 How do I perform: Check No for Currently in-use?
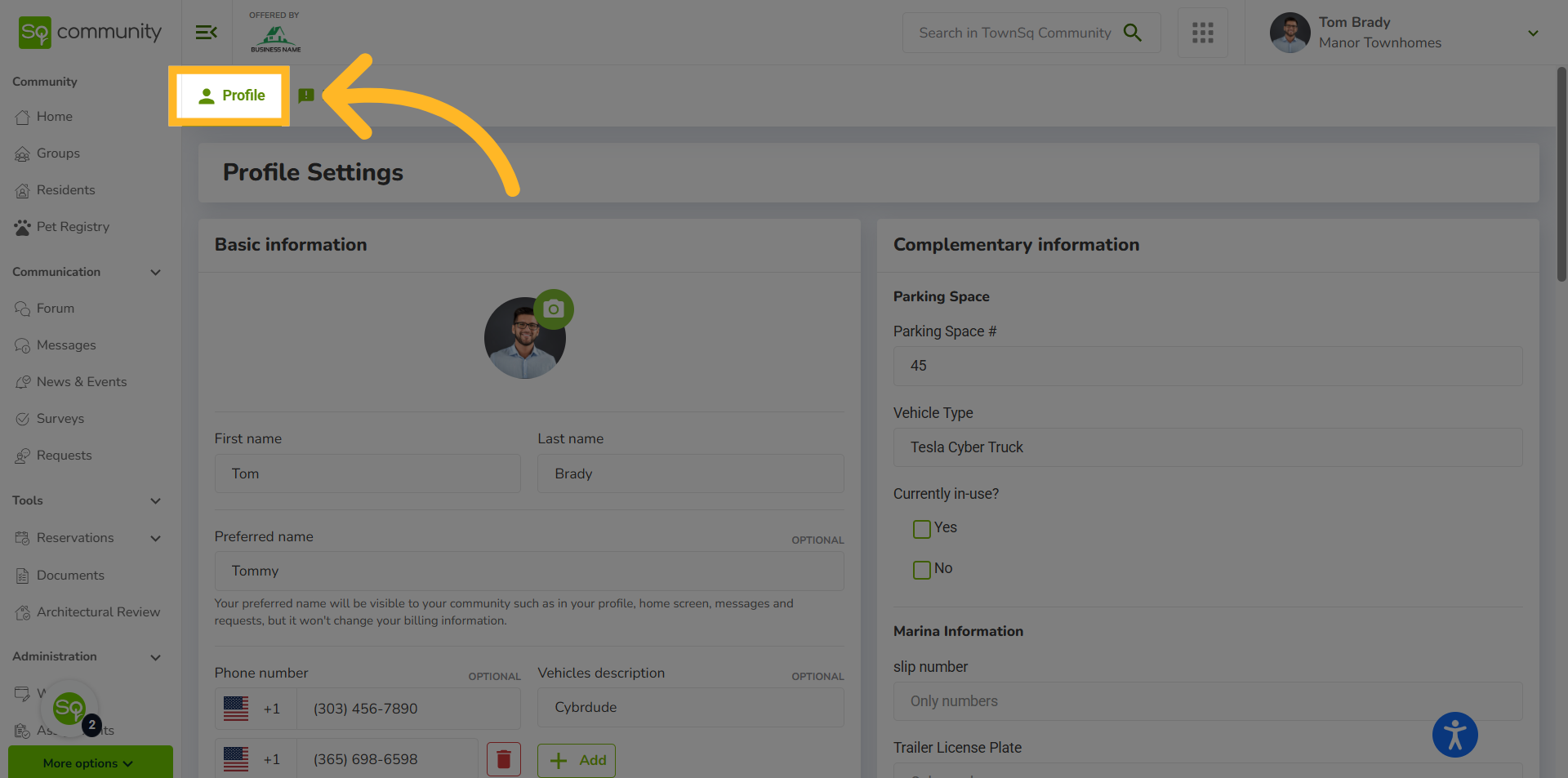click(922, 570)
